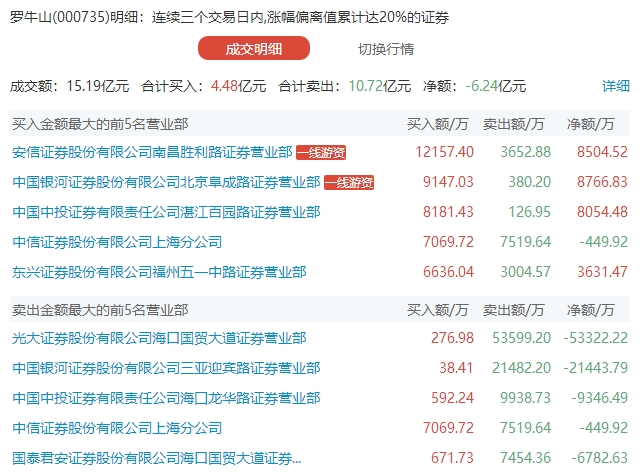643x474 pixels.
Task: Sort top buyers table by 卖出额/万
Action: pos(515,124)
